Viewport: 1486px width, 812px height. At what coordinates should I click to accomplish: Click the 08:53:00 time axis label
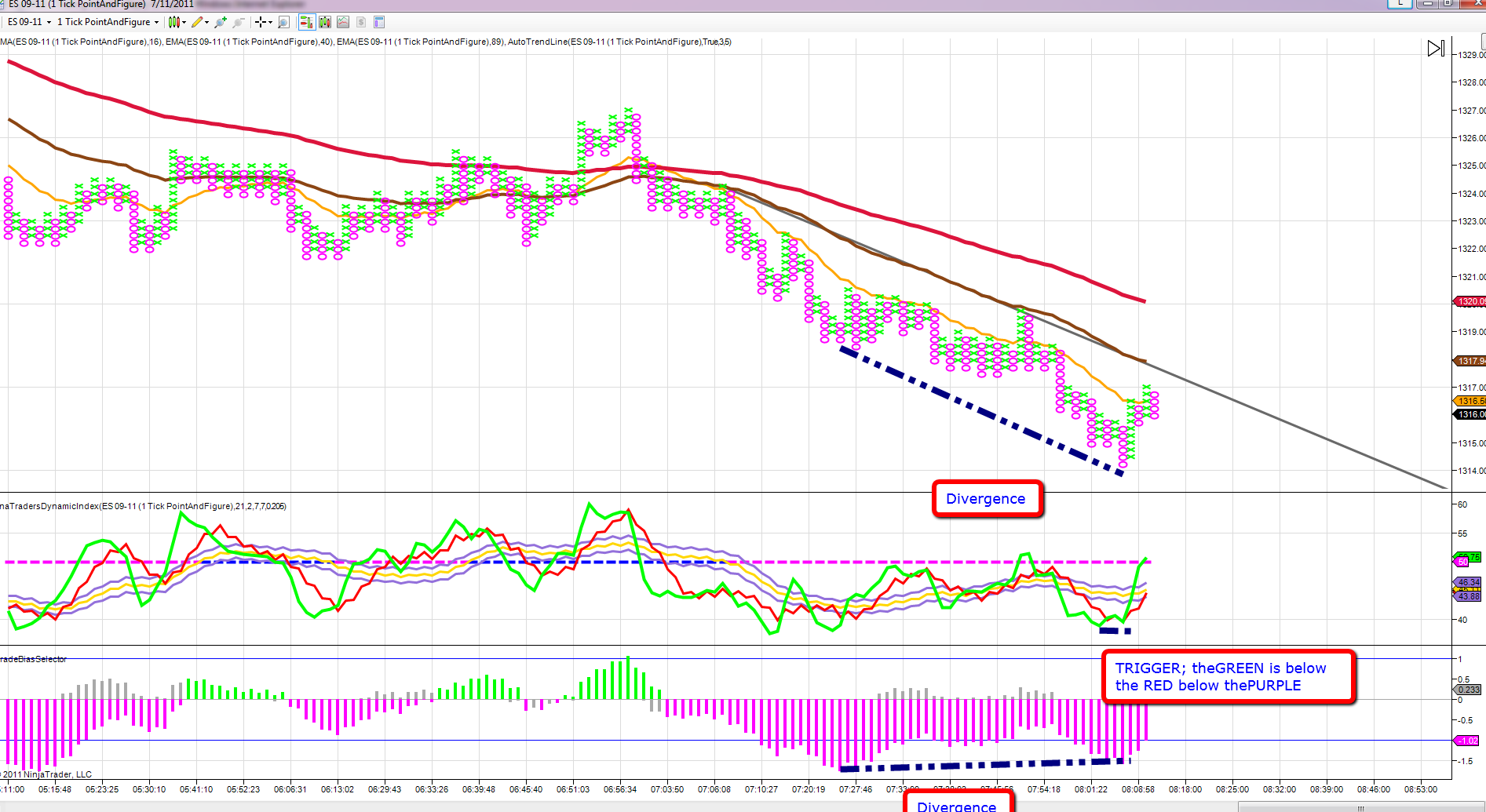click(1421, 789)
